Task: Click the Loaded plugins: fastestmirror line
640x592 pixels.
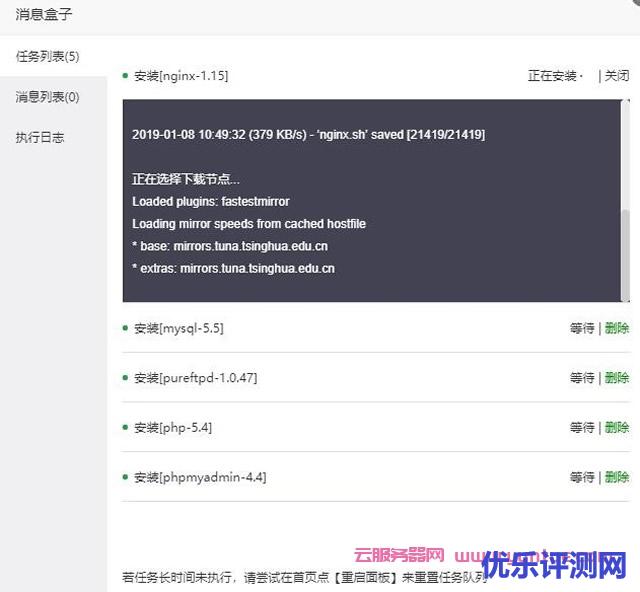Action: click(211, 201)
